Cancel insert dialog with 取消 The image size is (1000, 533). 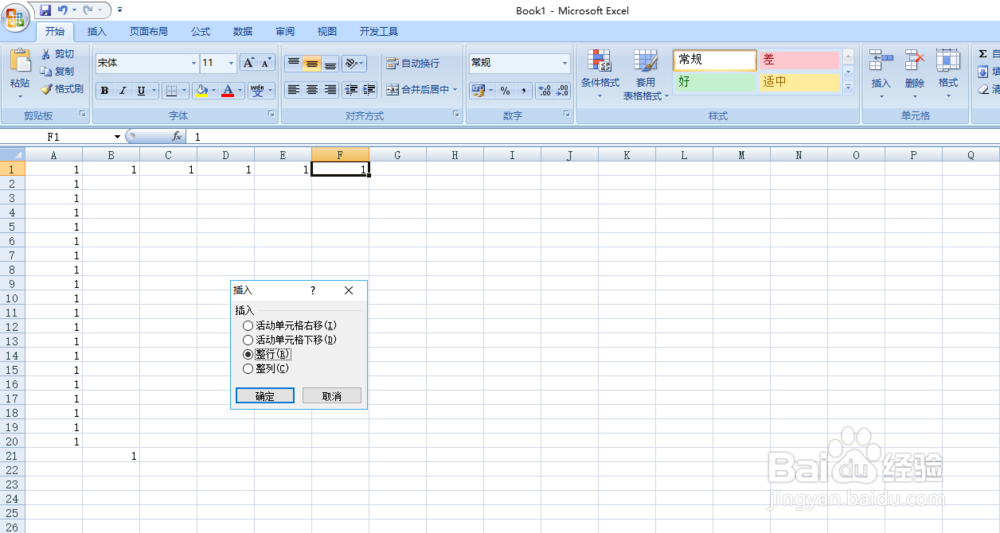click(x=332, y=396)
